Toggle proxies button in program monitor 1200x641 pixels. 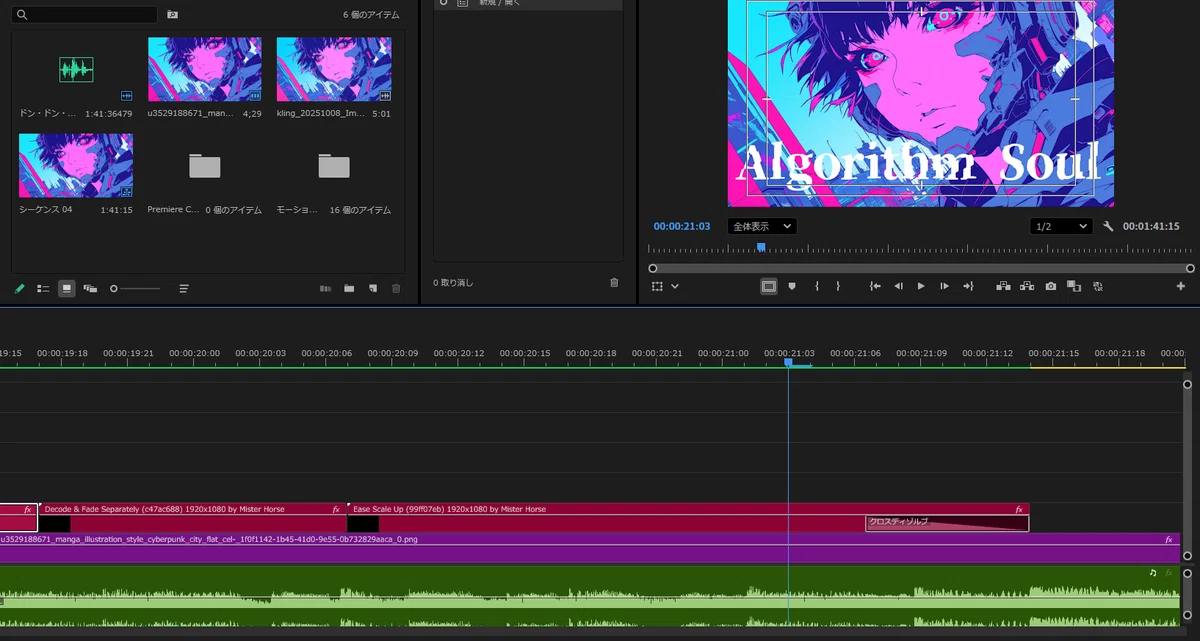(x=1098, y=286)
